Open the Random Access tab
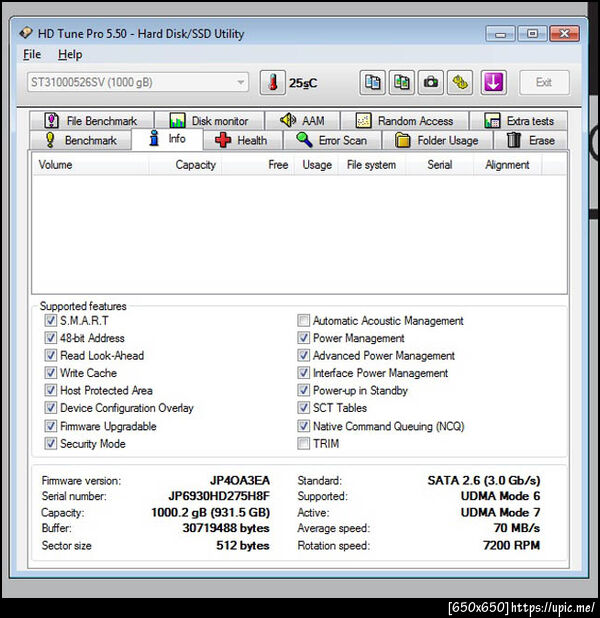The height and width of the screenshot is (618, 600). 404,121
